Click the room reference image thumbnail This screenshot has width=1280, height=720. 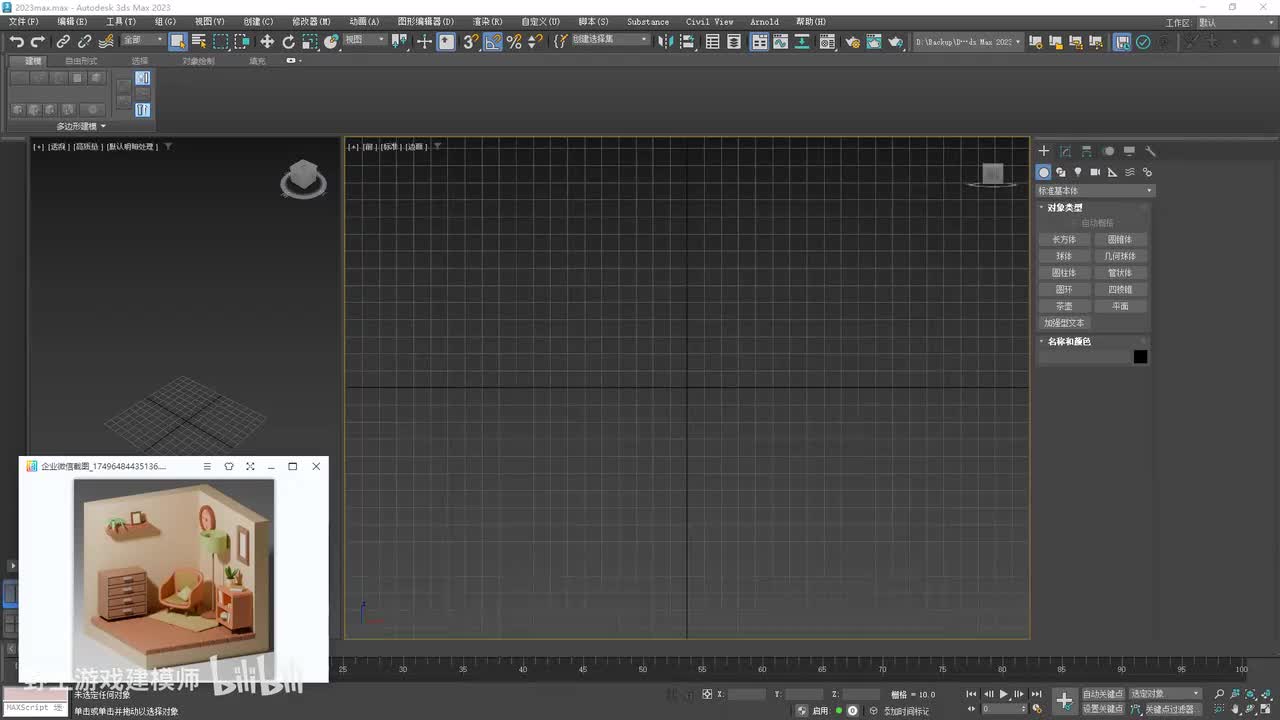tap(173, 579)
